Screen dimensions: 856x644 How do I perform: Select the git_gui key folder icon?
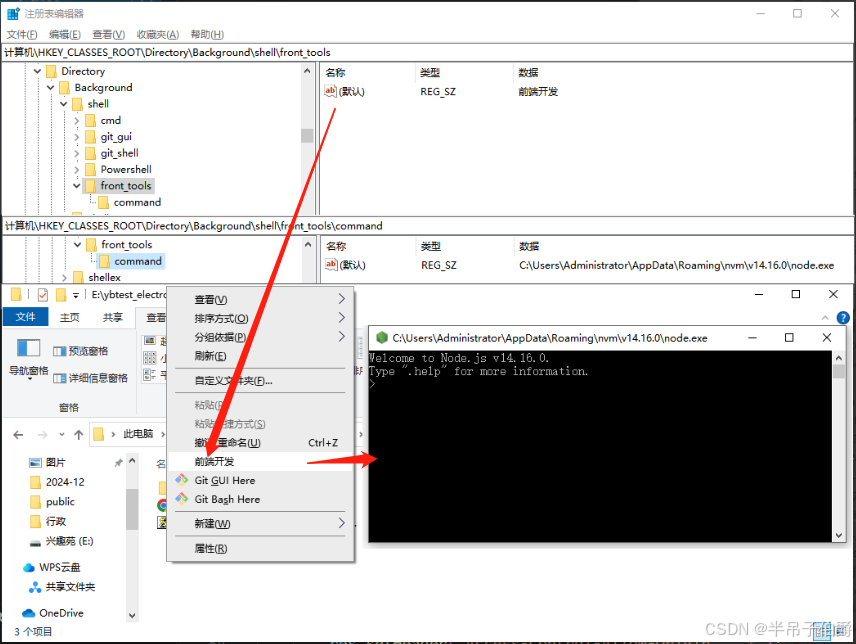coord(91,136)
